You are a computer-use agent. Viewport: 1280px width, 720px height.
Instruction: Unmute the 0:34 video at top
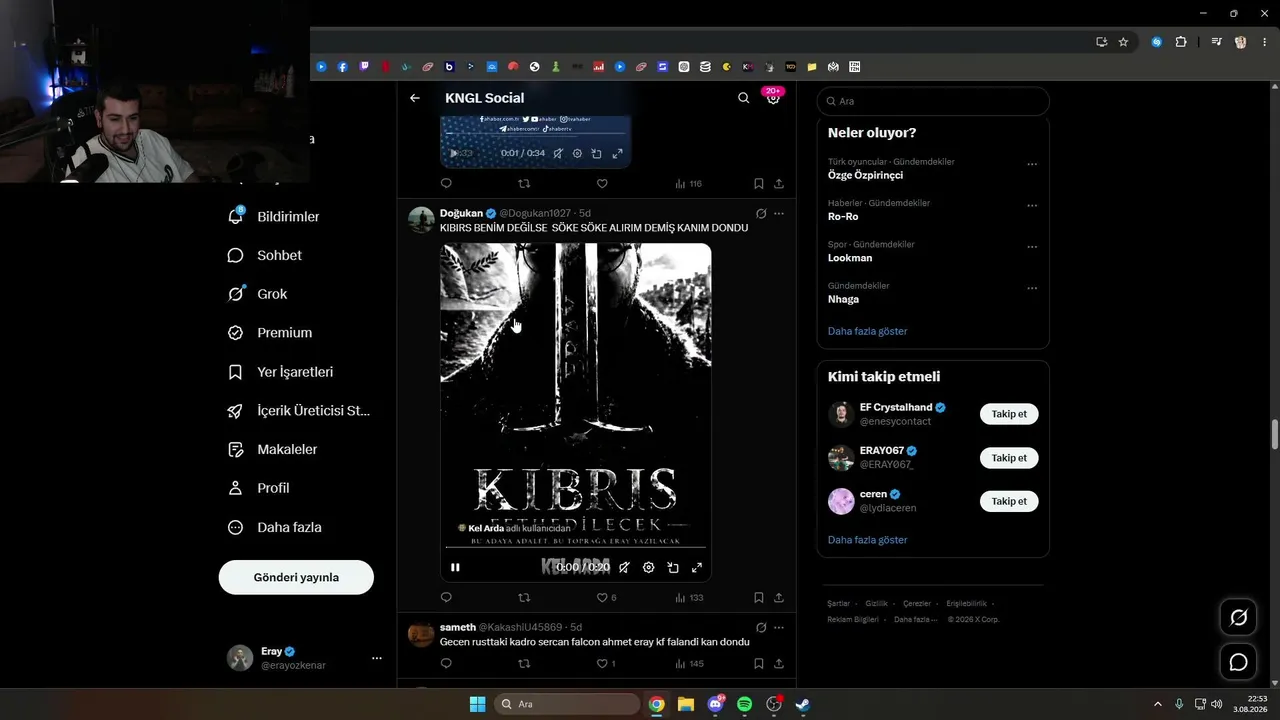point(558,153)
